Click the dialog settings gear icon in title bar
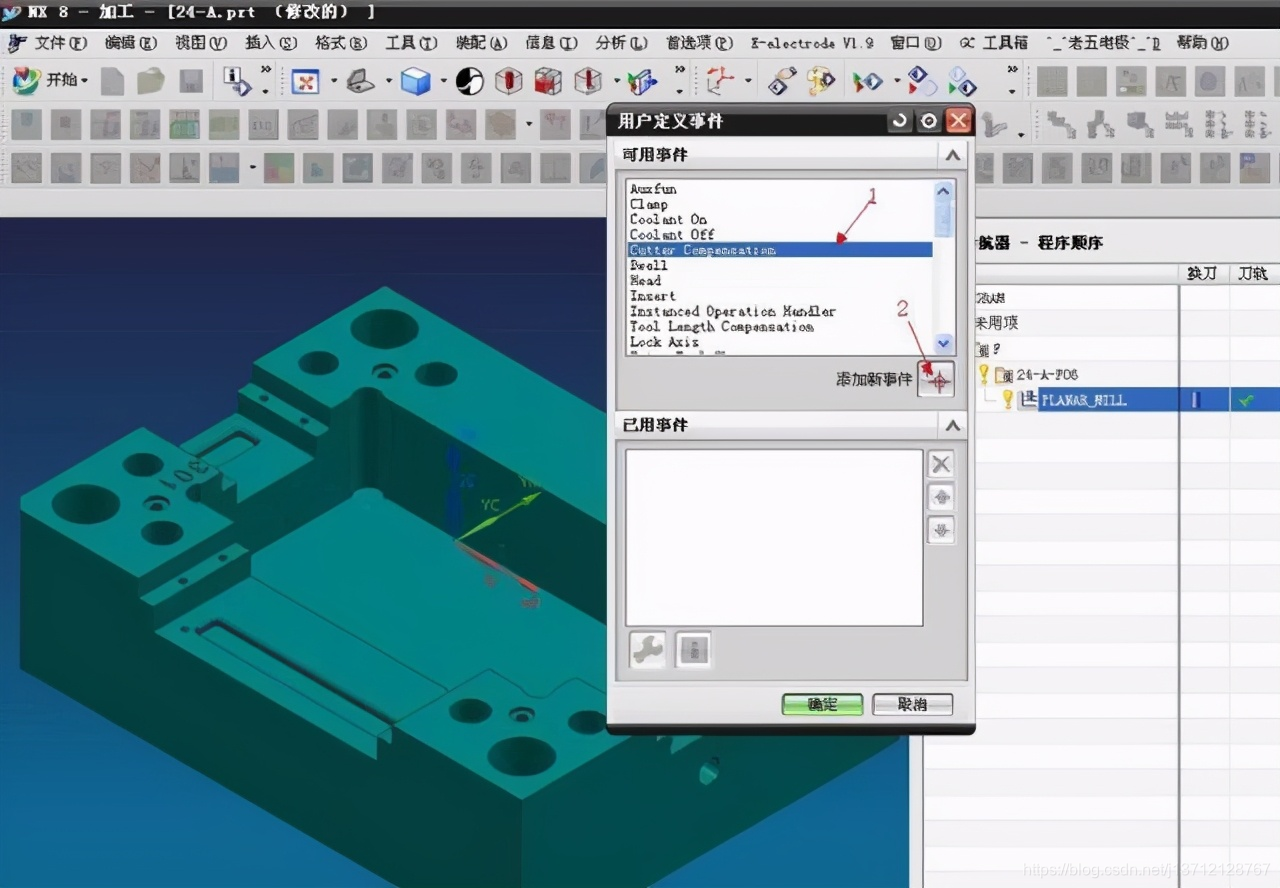1280x888 pixels. (929, 121)
